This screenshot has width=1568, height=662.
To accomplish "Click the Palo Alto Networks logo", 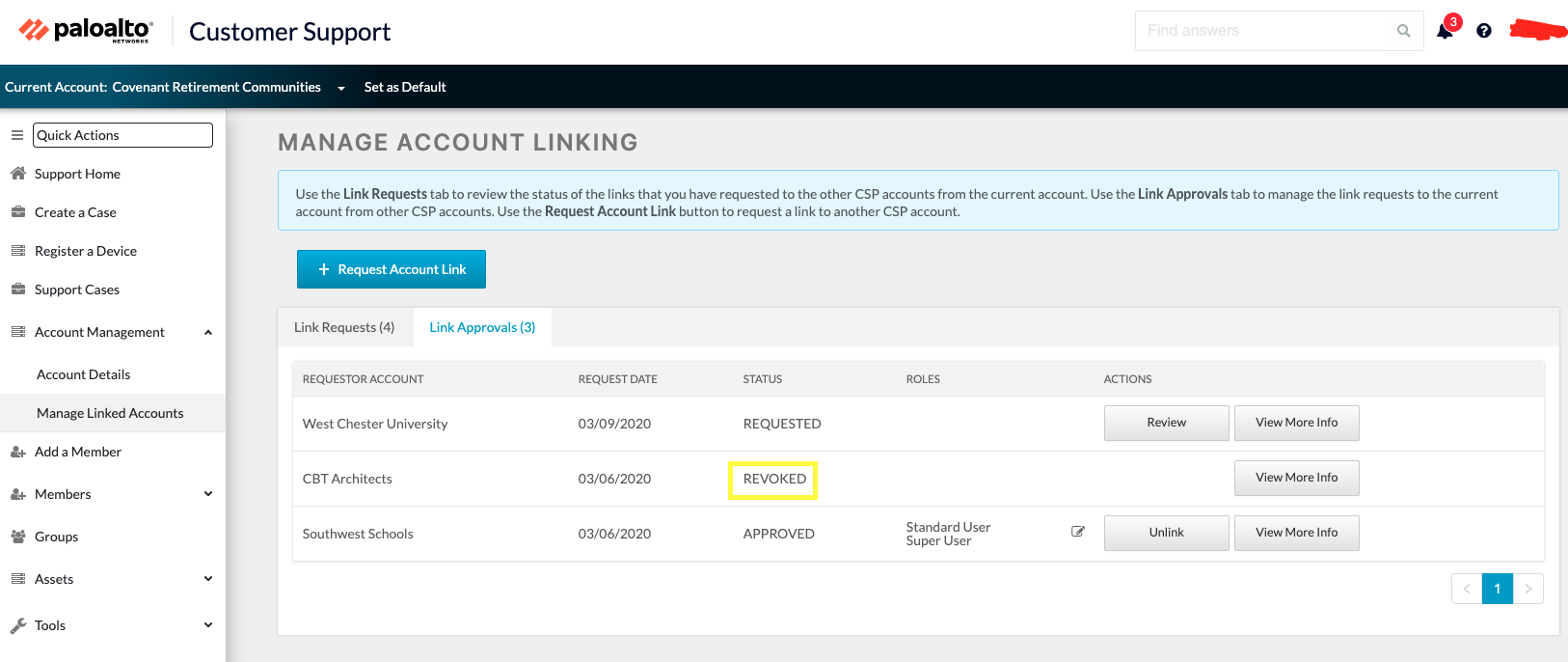I will (x=85, y=31).
